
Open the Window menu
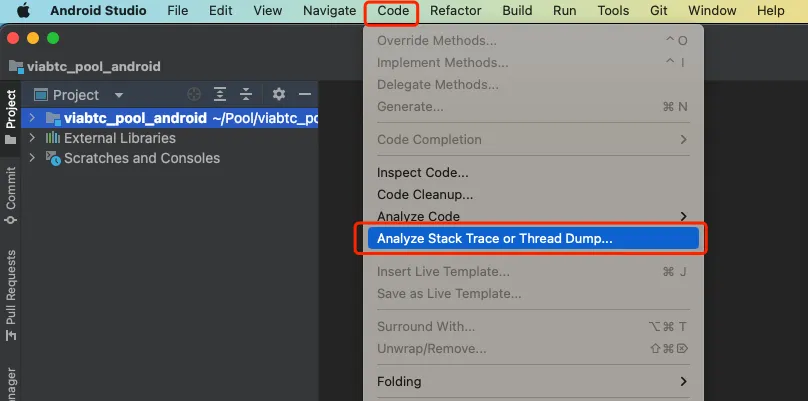[x=712, y=11]
